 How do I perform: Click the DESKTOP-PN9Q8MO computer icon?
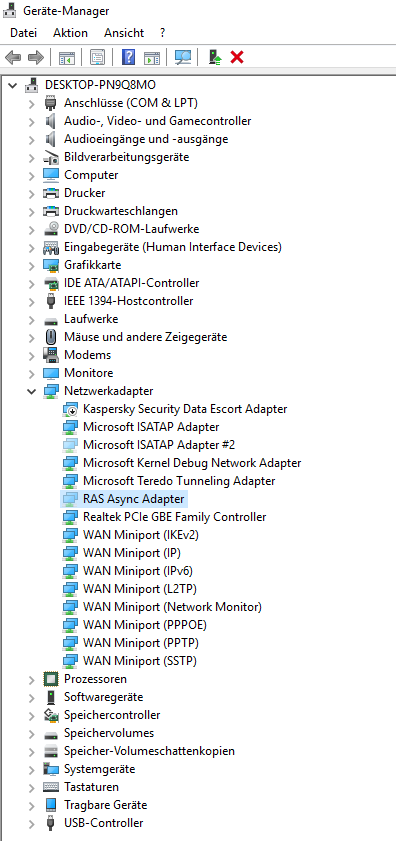(x=32, y=85)
